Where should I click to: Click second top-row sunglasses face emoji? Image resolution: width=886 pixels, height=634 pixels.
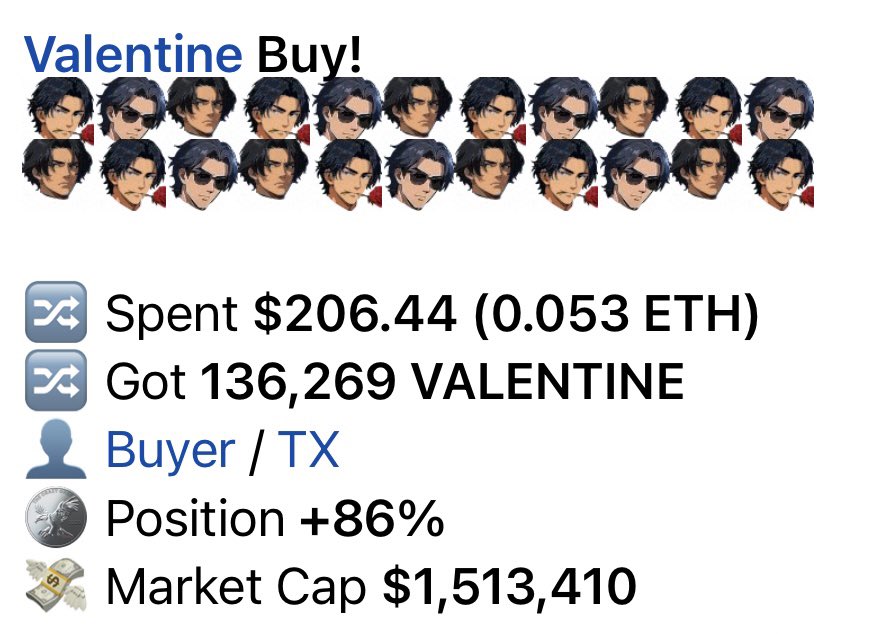pos(349,108)
